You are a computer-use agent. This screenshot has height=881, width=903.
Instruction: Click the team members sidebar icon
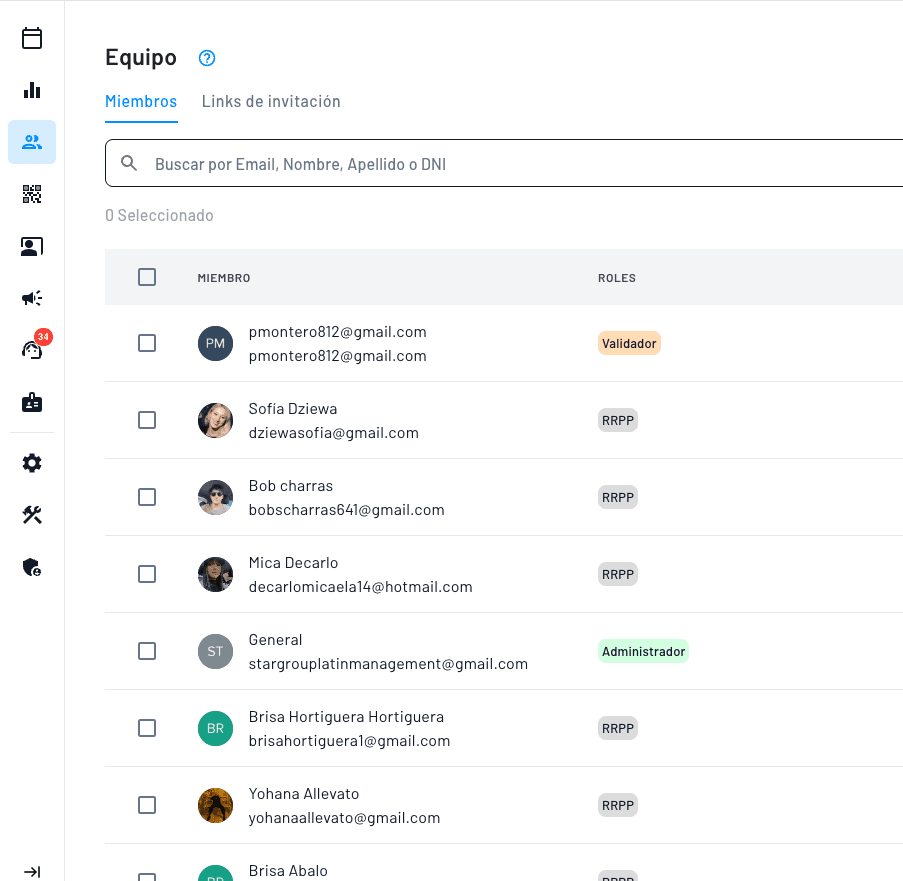click(x=32, y=142)
